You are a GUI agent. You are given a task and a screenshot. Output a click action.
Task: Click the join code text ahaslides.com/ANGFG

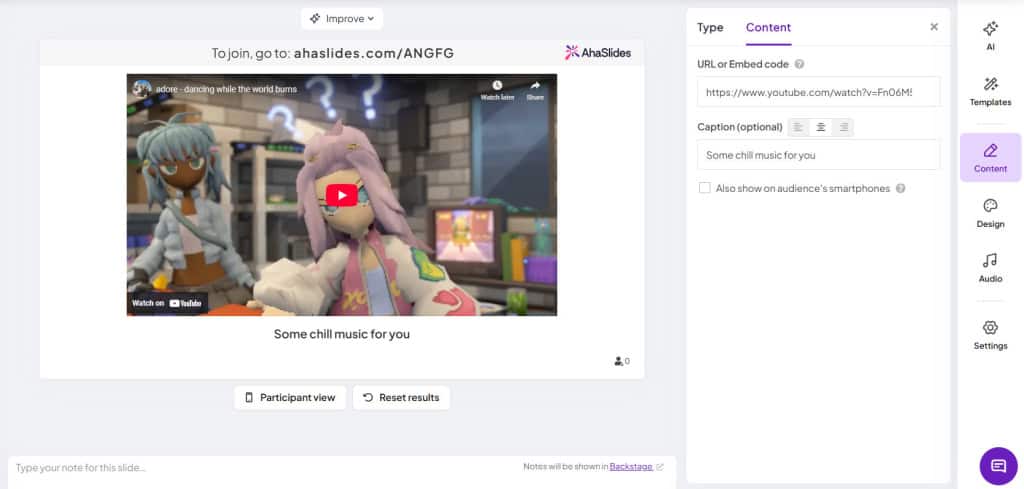tap(374, 54)
